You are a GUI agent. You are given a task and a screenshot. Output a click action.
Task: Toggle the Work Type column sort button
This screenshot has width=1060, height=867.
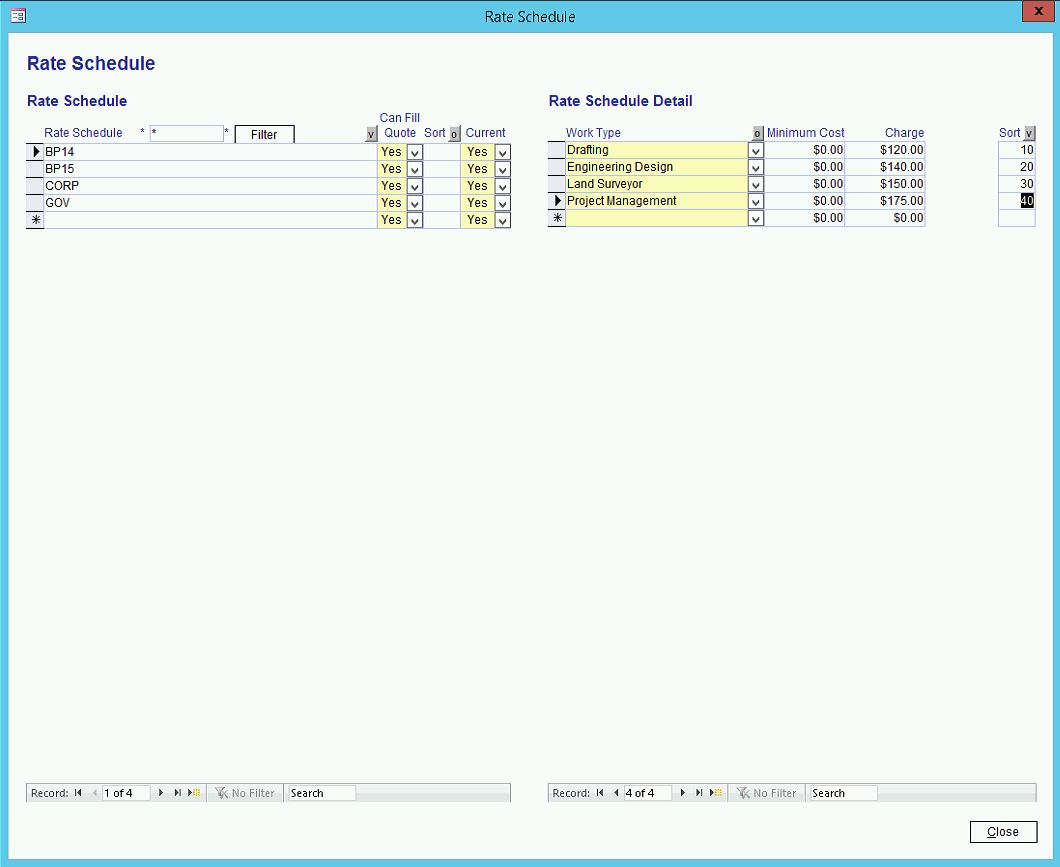pyautogui.click(x=757, y=133)
